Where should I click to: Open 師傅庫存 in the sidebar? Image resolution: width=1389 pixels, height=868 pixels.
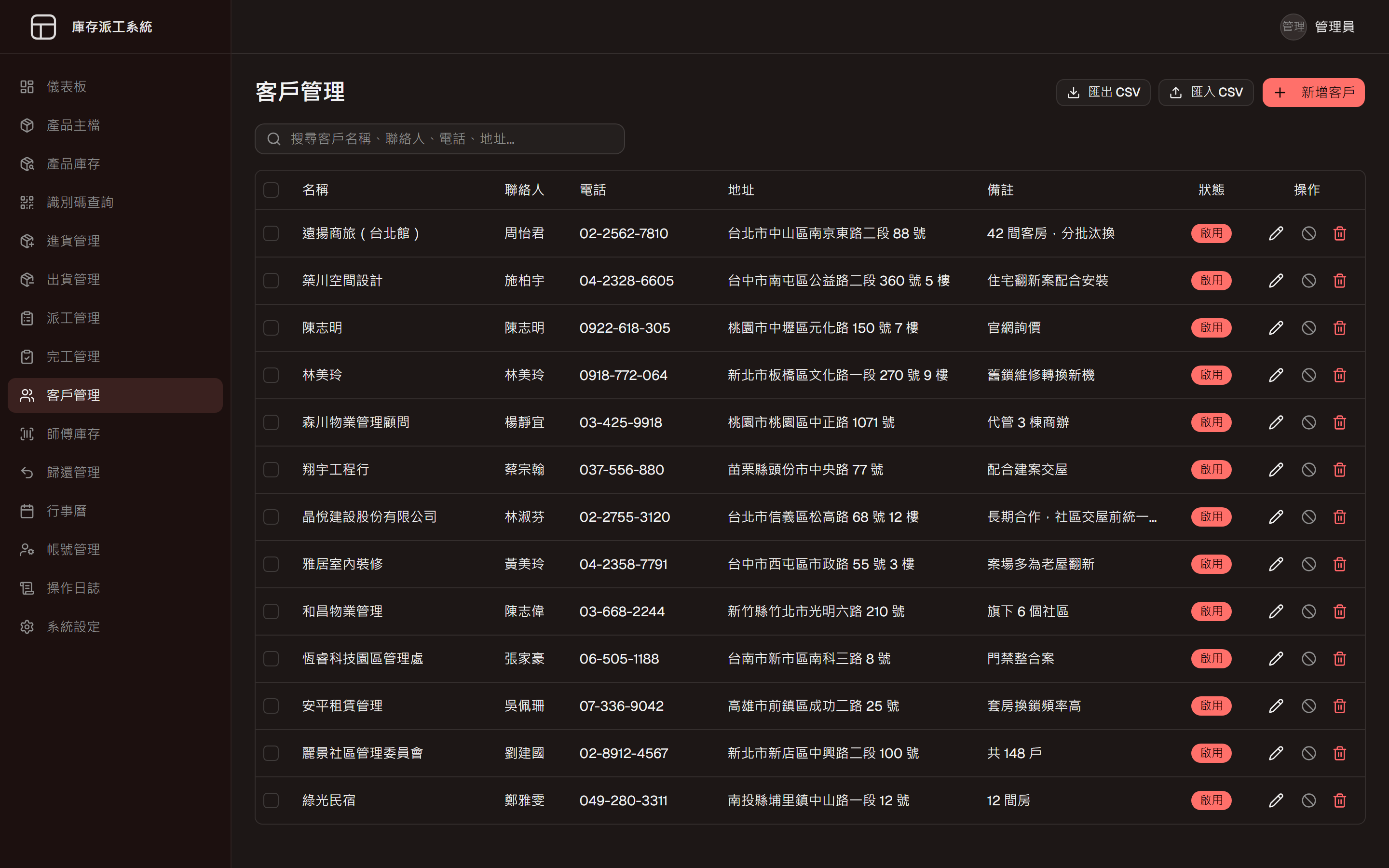115,434
